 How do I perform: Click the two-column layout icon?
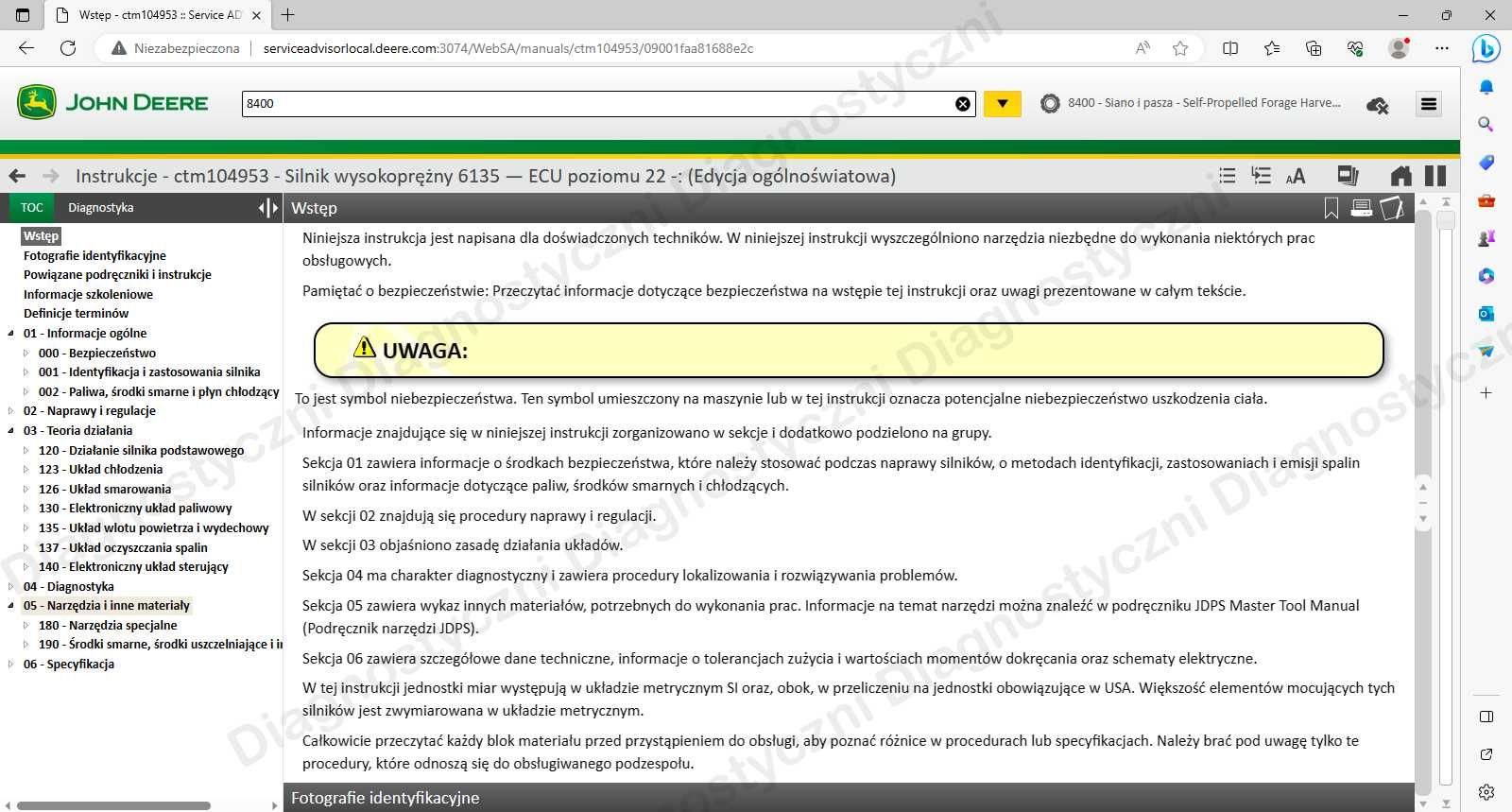pos(1435,176)
